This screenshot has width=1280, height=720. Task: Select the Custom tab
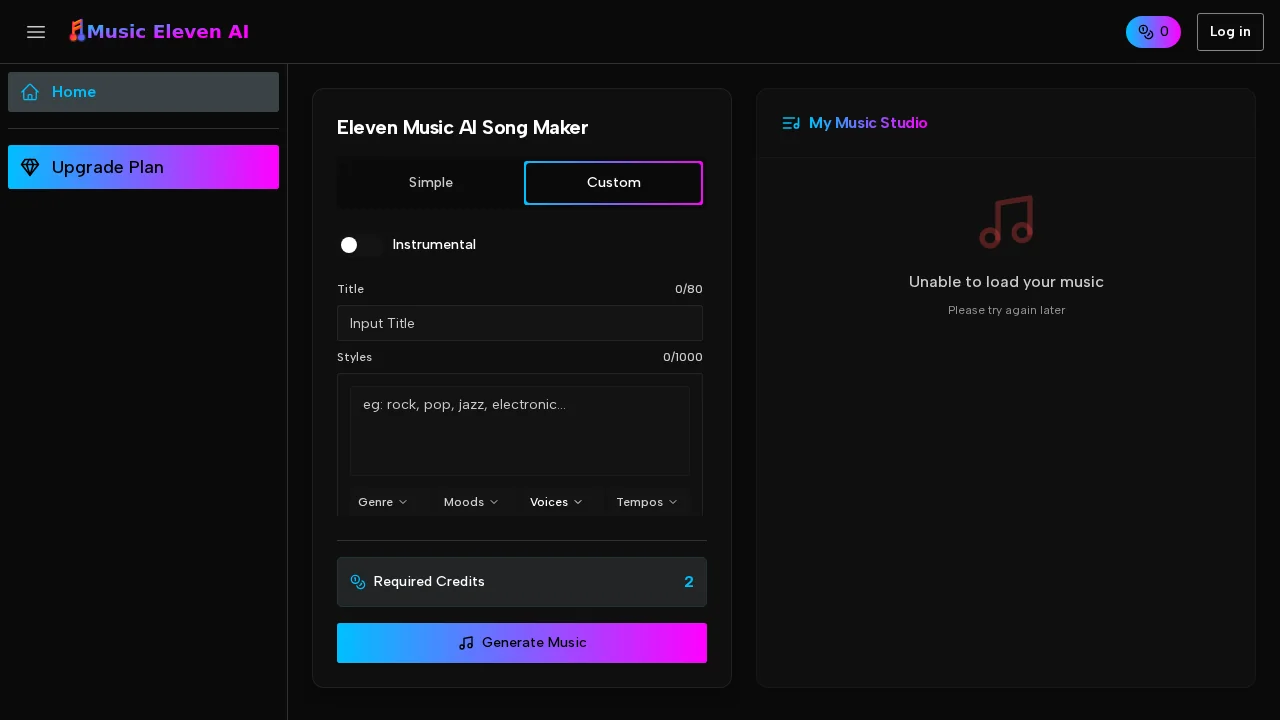613,183
